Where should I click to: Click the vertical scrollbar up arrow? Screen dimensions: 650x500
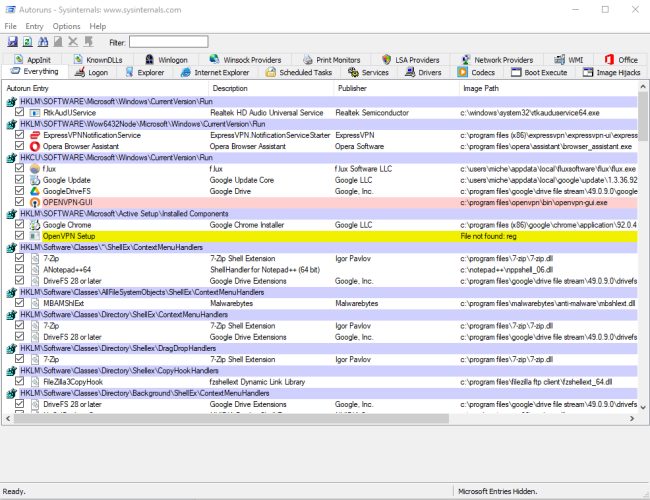pos(643,87)
